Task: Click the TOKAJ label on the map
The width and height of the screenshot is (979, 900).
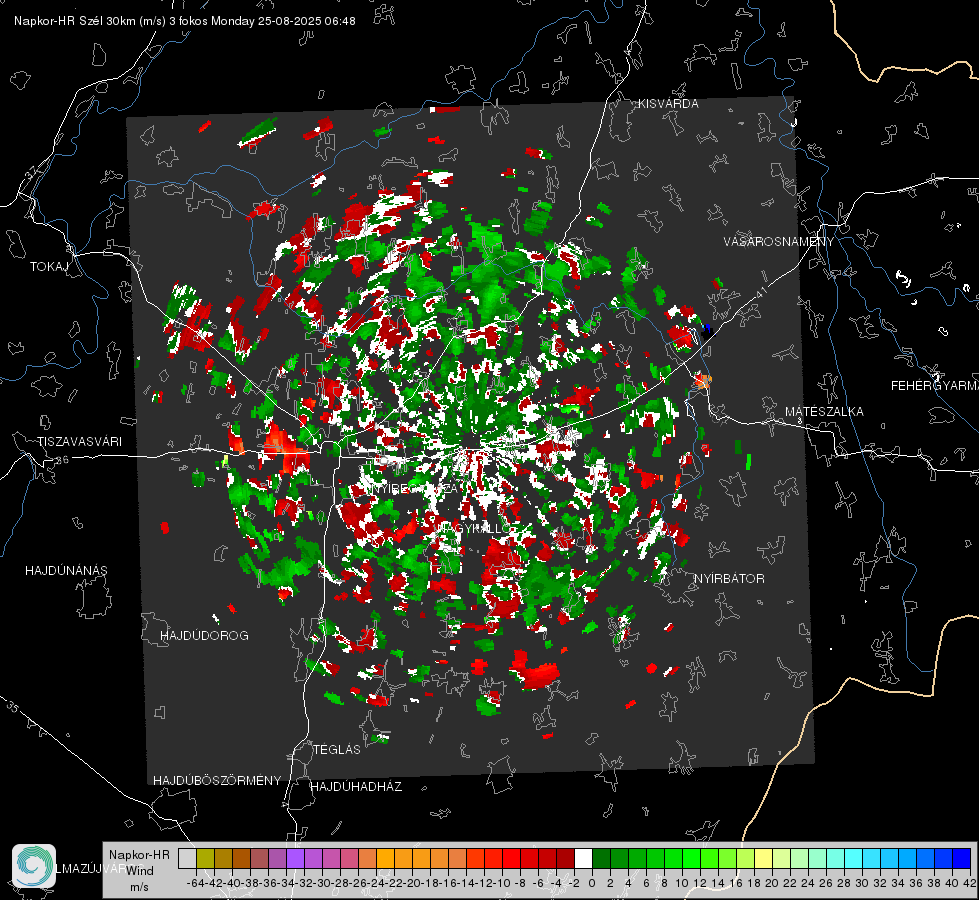Action: pos(49,267)
